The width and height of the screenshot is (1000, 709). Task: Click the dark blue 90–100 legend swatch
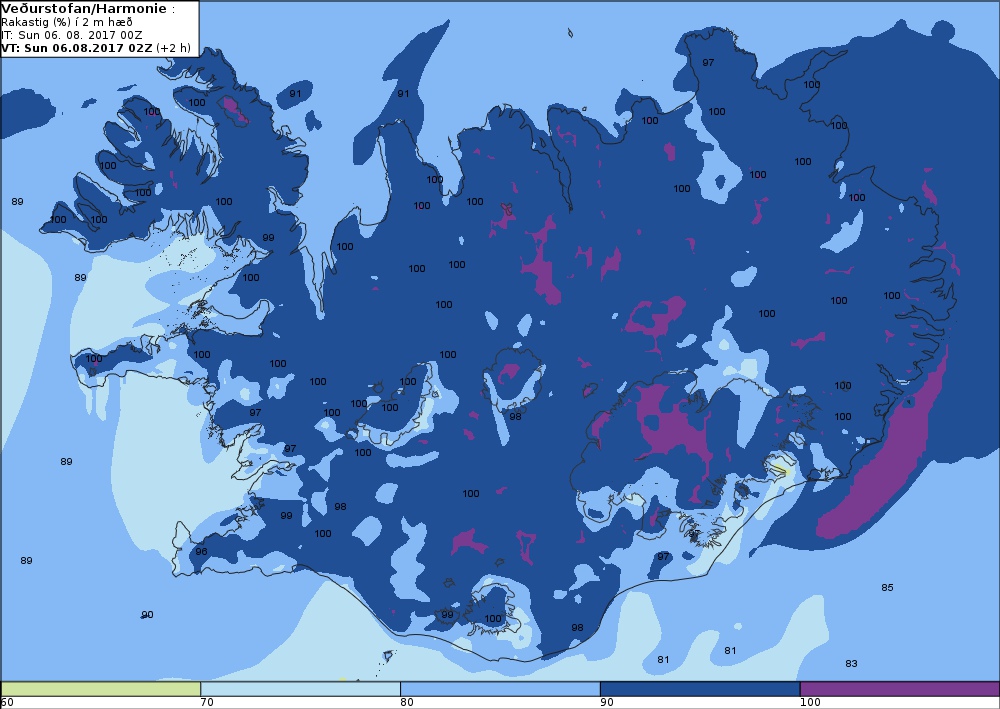pyautogui.click(x=700, y=689)
